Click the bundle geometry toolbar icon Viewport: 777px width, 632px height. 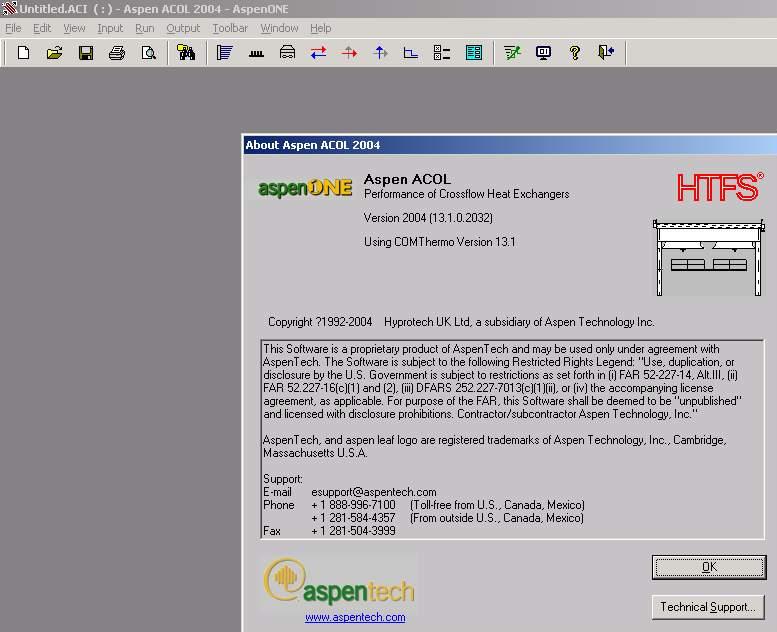coord(287,53)
